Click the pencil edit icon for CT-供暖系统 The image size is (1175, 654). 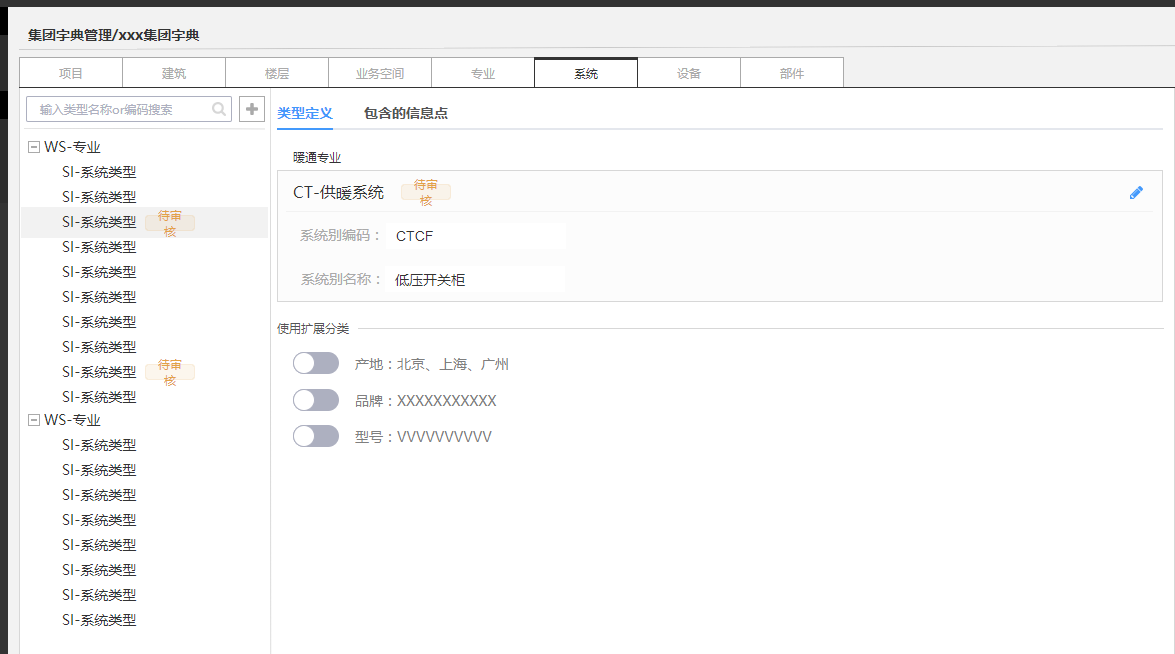point(1136,193)
